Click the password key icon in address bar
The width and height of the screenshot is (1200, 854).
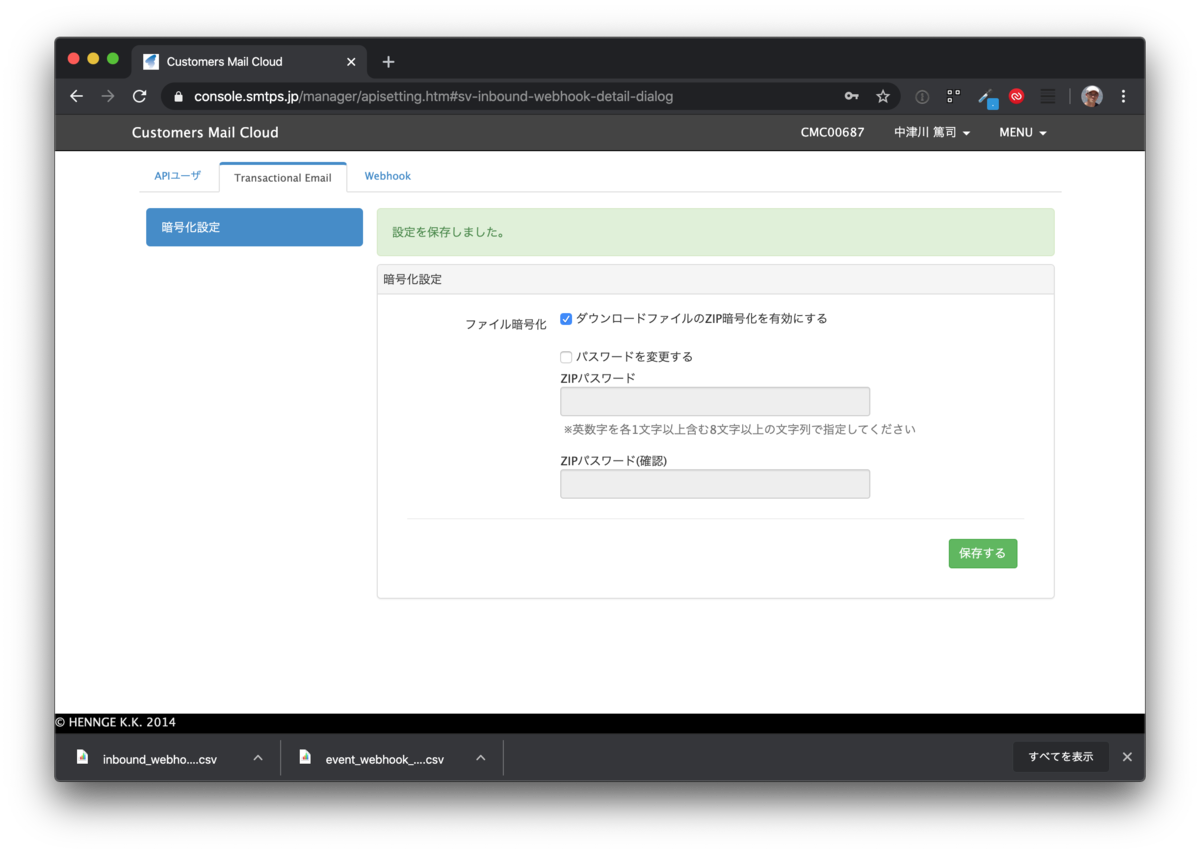pyautogui.click(x=851, y=96)
